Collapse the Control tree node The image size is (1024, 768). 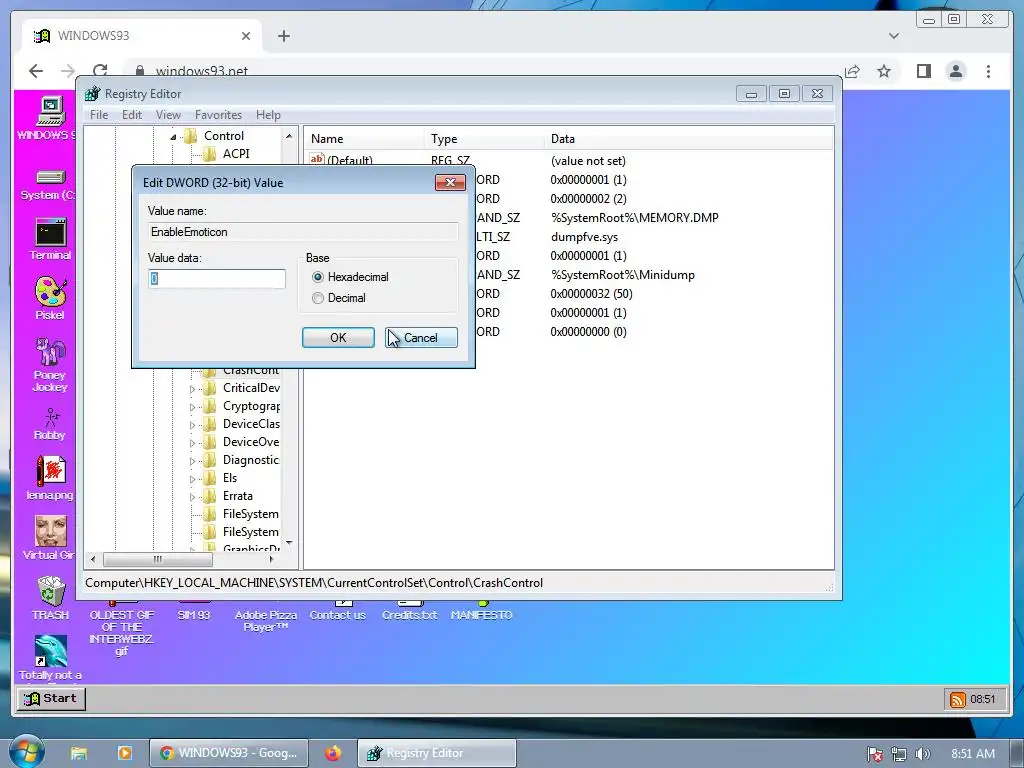[x=173, y=136]
